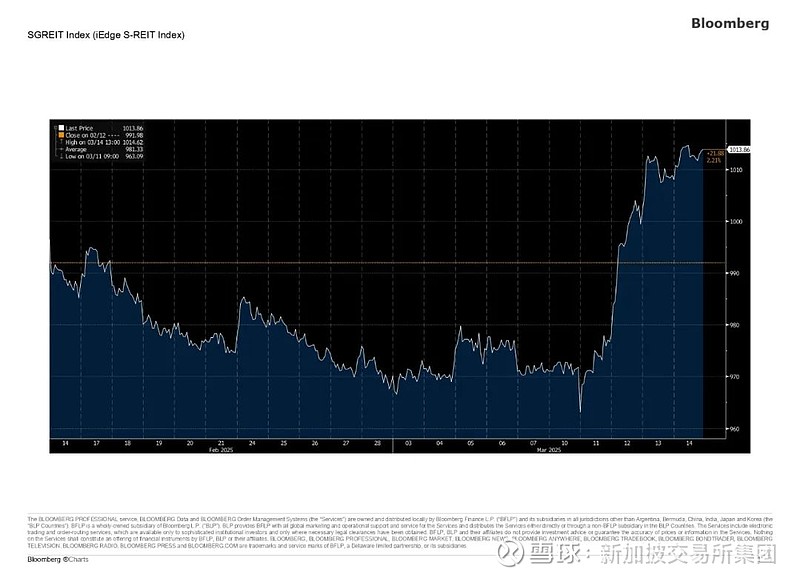Click the 1000 y-axis label
Screen dimensions: 800x578
point(735,222)
